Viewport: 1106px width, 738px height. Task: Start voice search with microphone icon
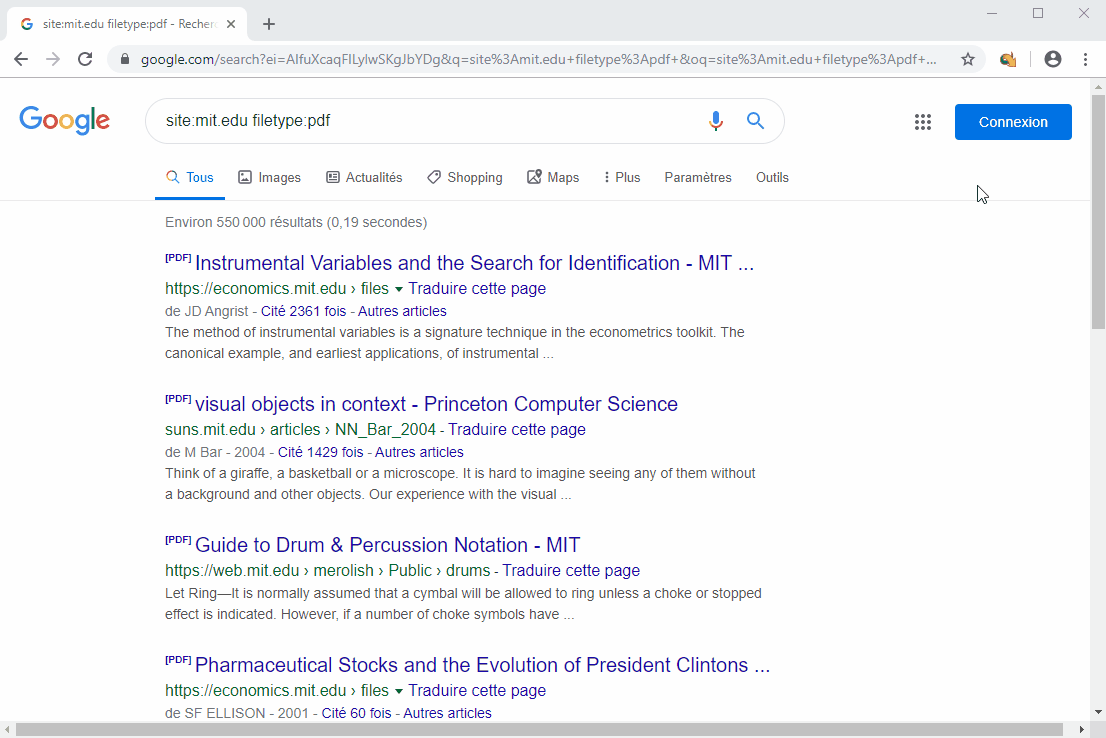715,121
